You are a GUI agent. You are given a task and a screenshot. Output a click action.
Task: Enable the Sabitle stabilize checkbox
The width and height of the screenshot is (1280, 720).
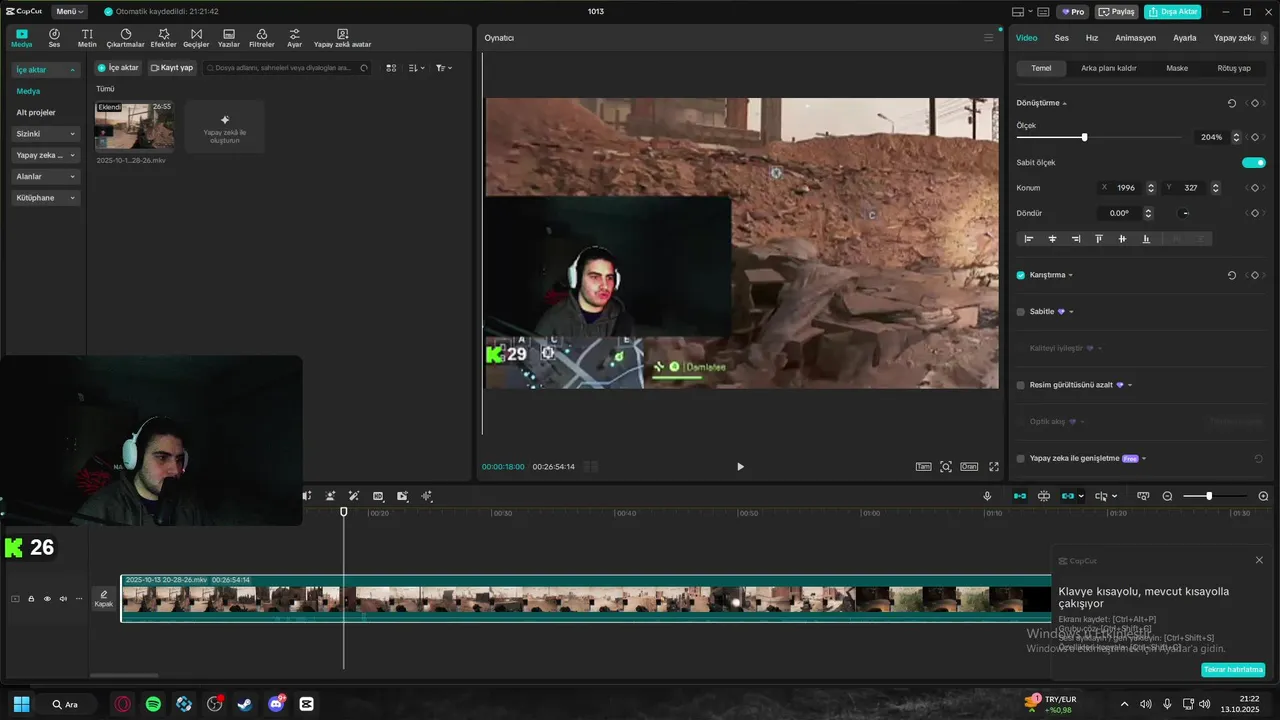coord(1021,312)
